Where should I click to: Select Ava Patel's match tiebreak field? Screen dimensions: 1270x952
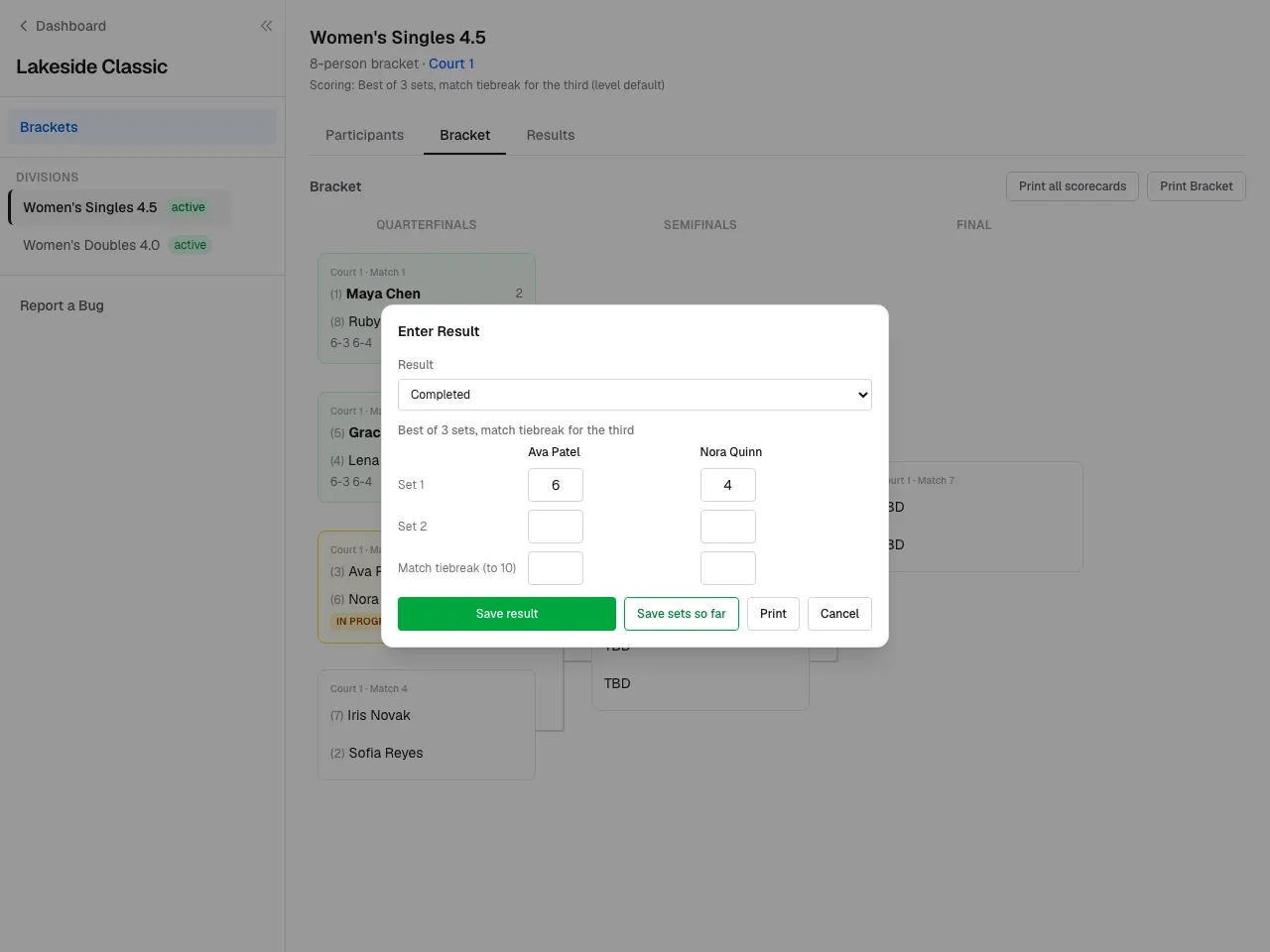pos(556,568)
